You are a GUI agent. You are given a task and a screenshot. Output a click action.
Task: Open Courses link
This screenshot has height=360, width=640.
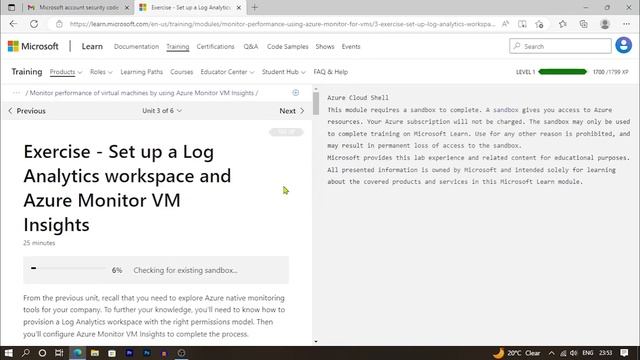(x=182, y=72)
